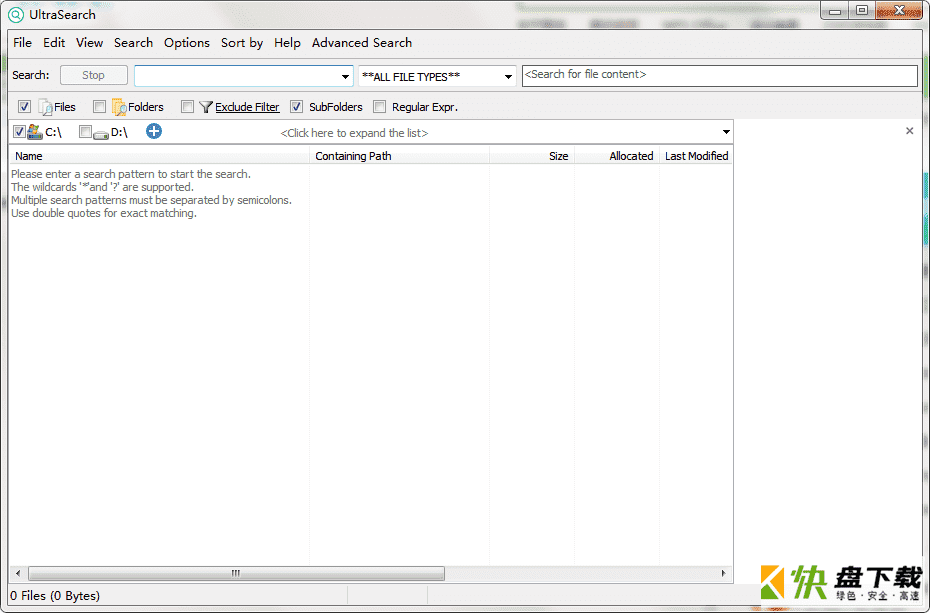Click the 'Multiple search patterns must be separated' hint
Screen dimensions: 930x613
(x=151, y=200)
